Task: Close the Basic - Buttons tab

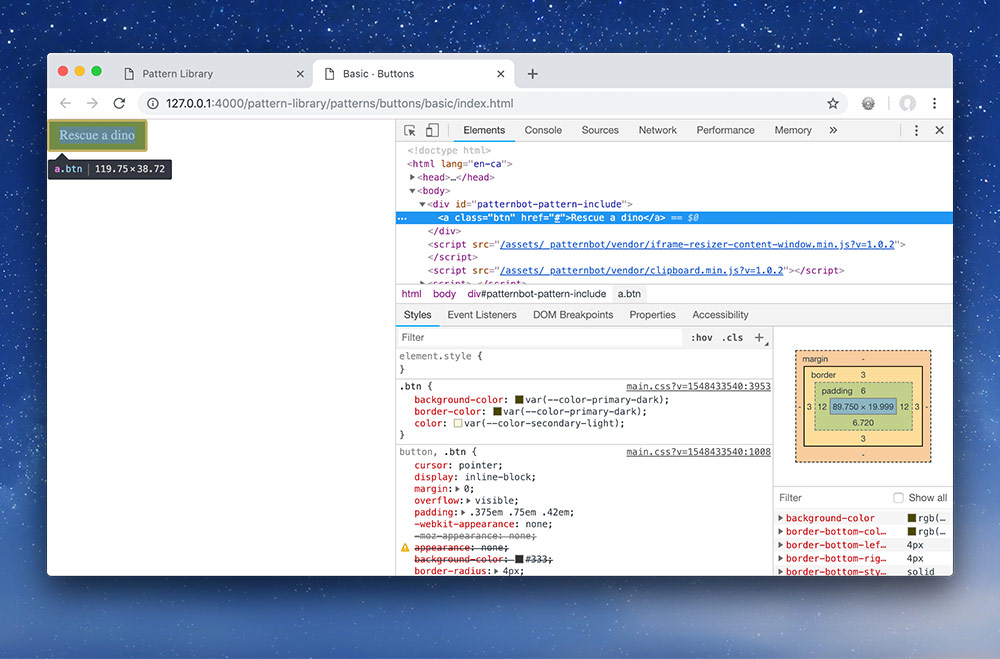Action: click(501, 74)
